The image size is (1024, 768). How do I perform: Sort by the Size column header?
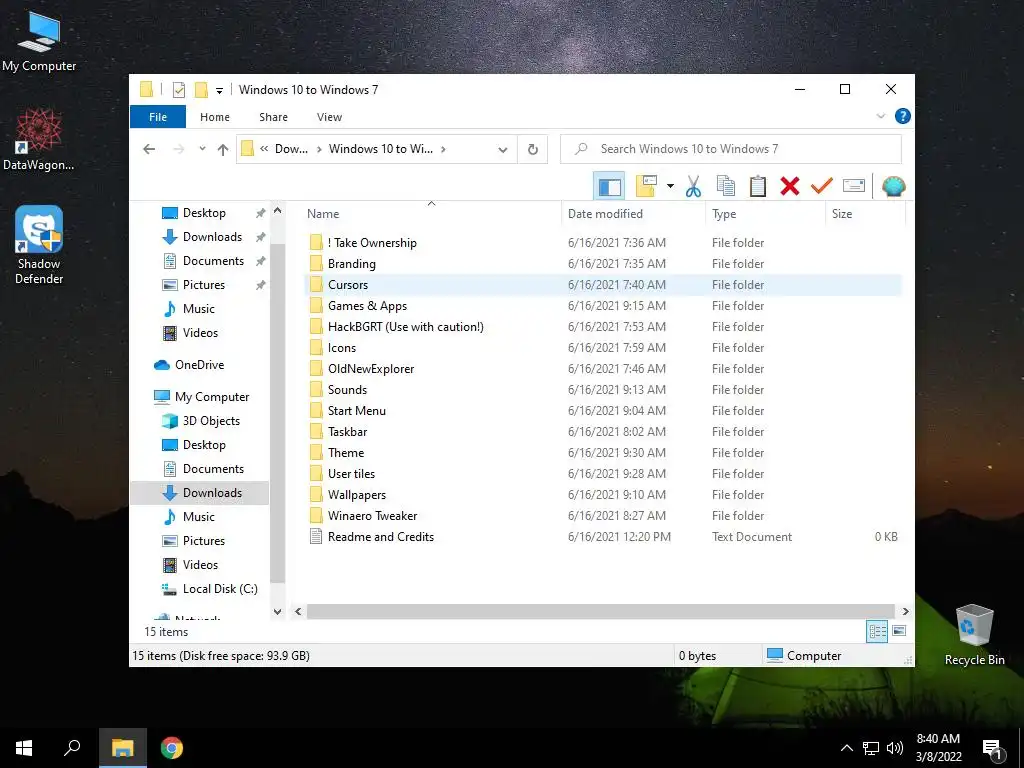click(866, 214)
